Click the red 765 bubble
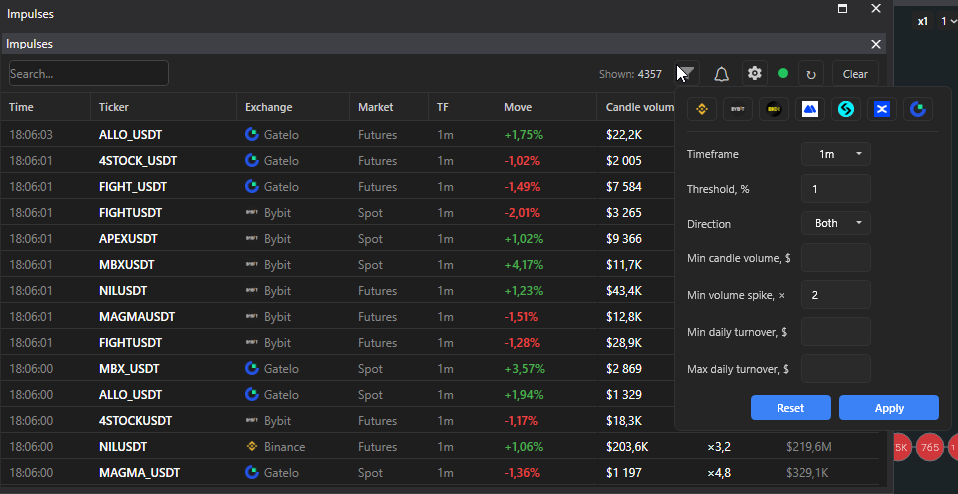 (930, 448)
